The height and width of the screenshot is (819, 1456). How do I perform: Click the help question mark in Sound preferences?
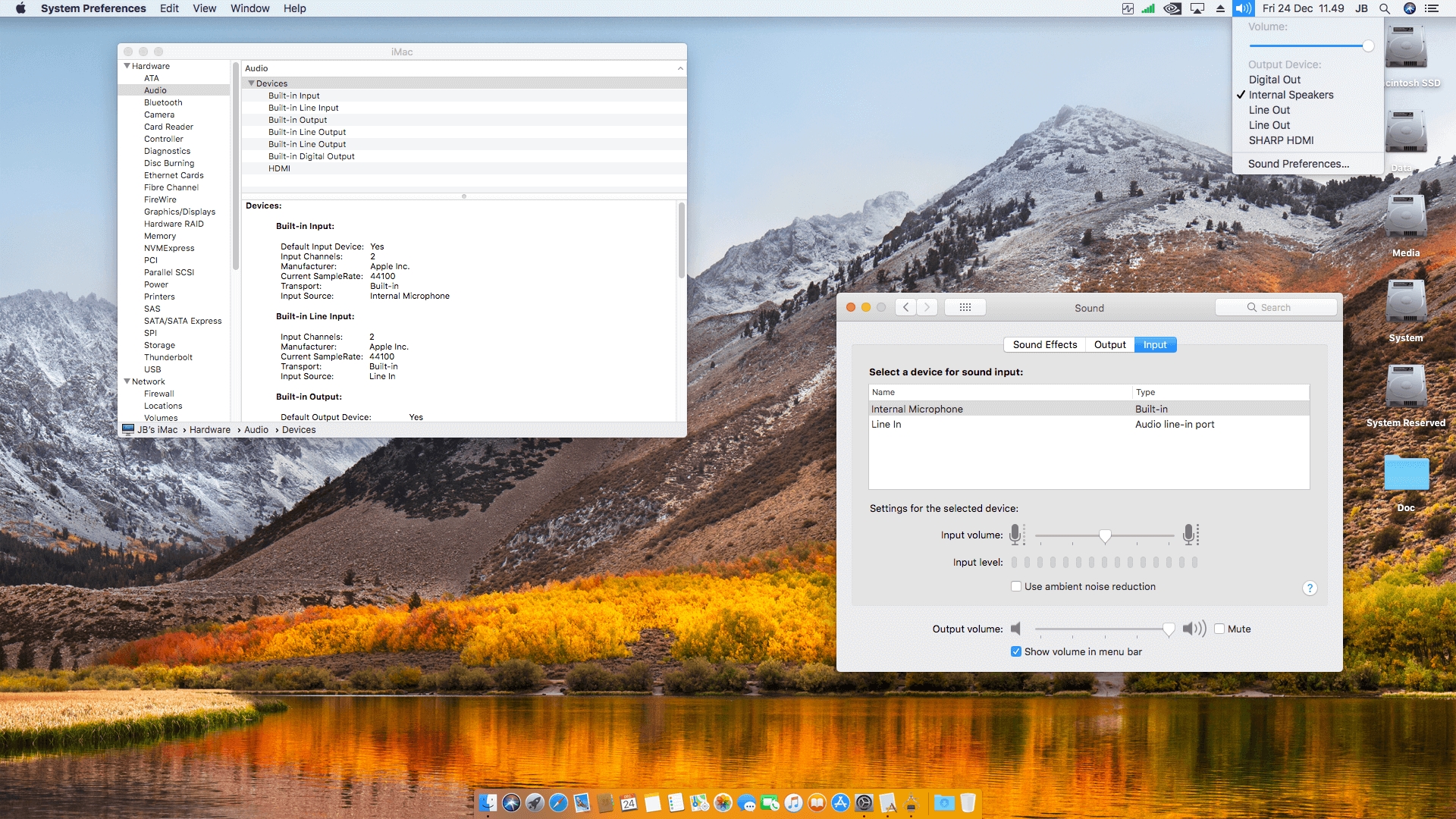(x=1310, y=588)
